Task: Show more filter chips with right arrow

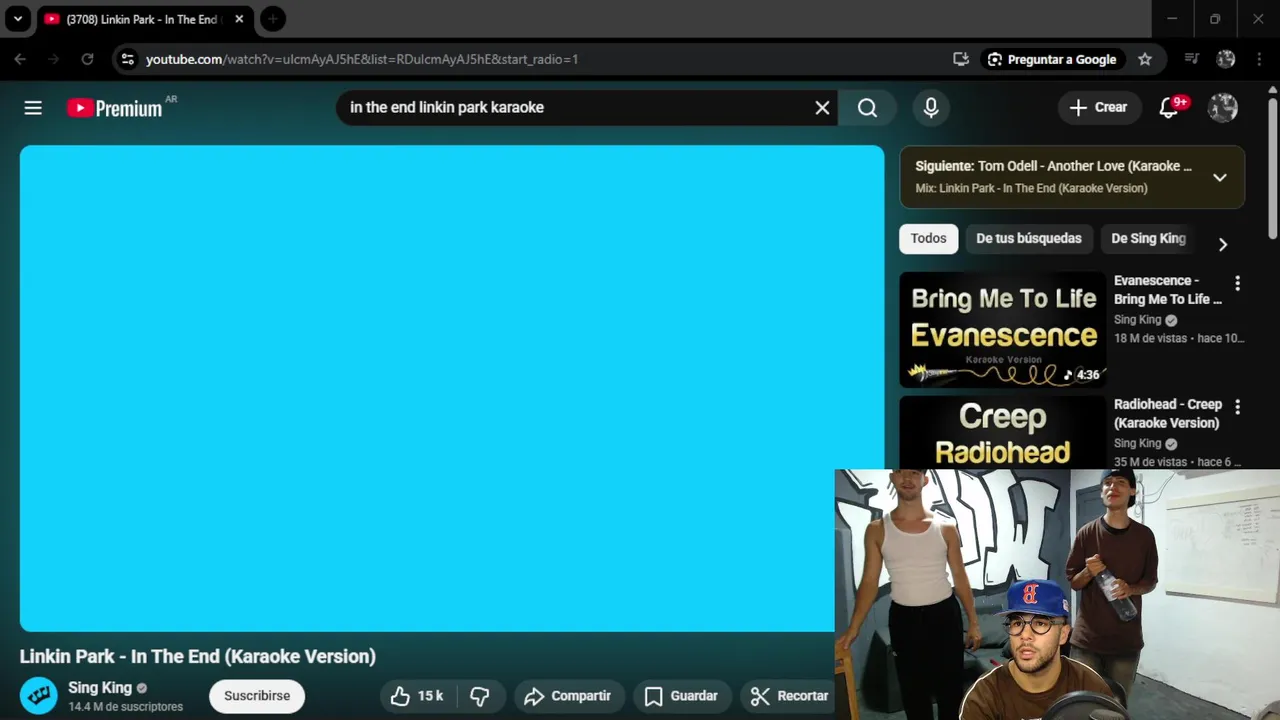Action: [1222, 243]
